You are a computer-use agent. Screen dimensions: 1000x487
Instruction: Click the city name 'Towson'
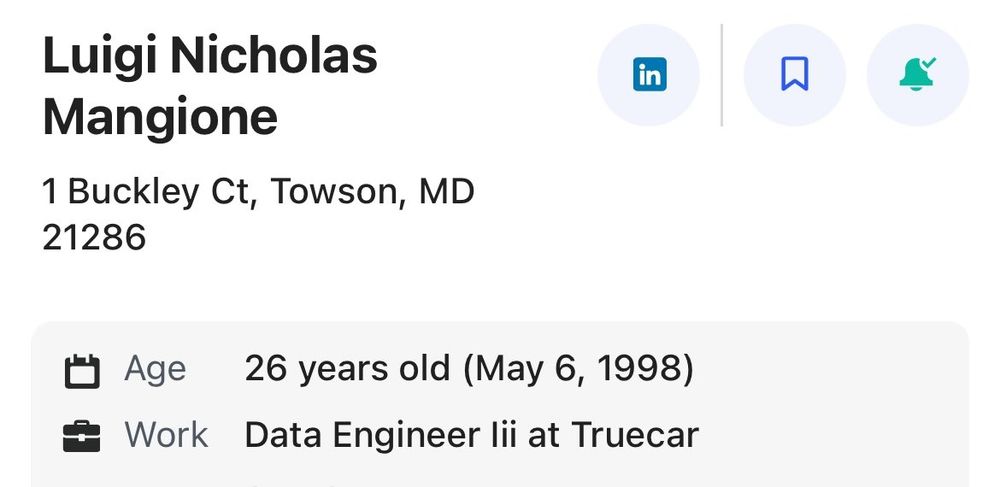coord(337,191)
